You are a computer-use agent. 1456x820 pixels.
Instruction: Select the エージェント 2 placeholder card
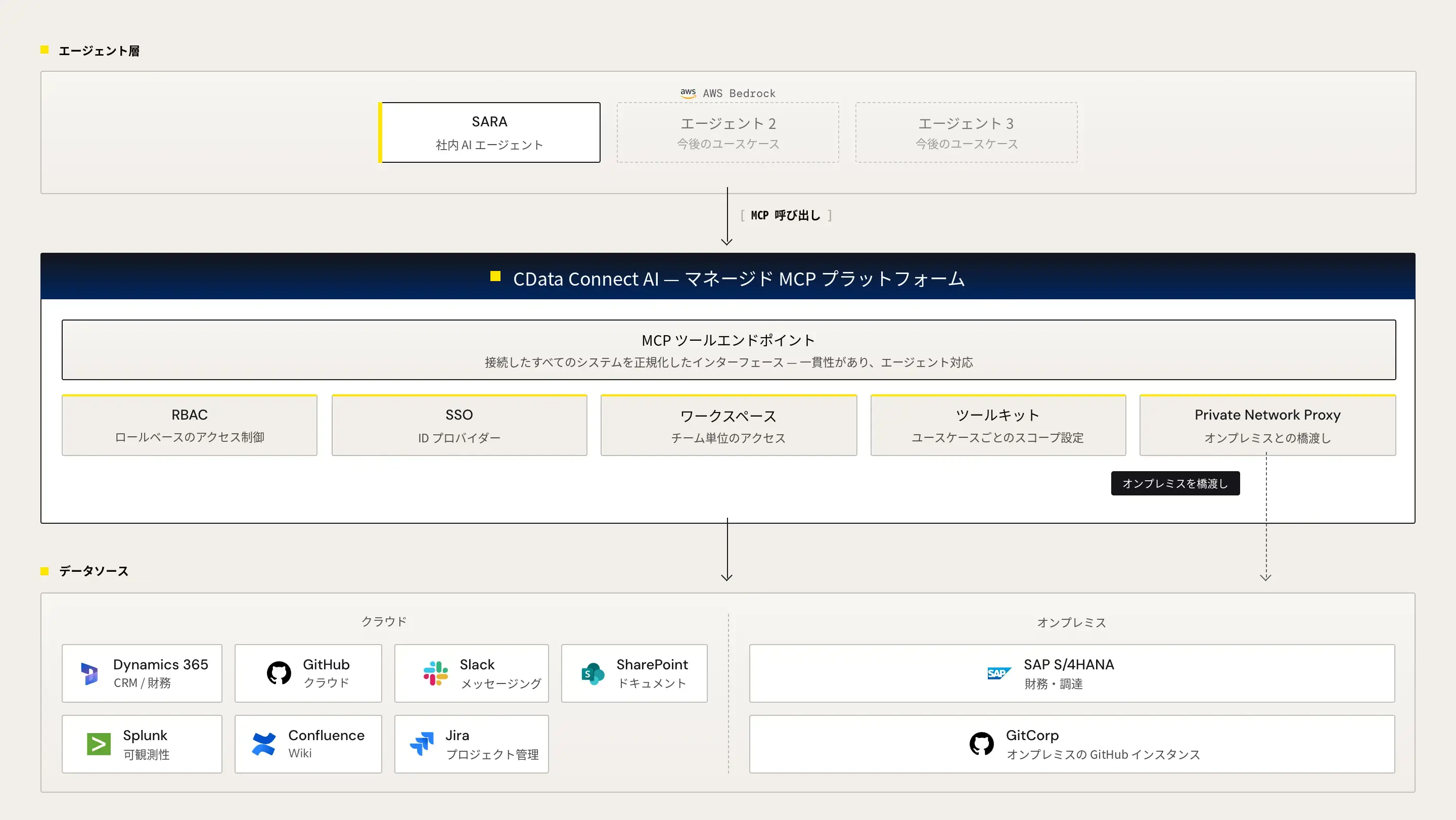click(727, 132)
